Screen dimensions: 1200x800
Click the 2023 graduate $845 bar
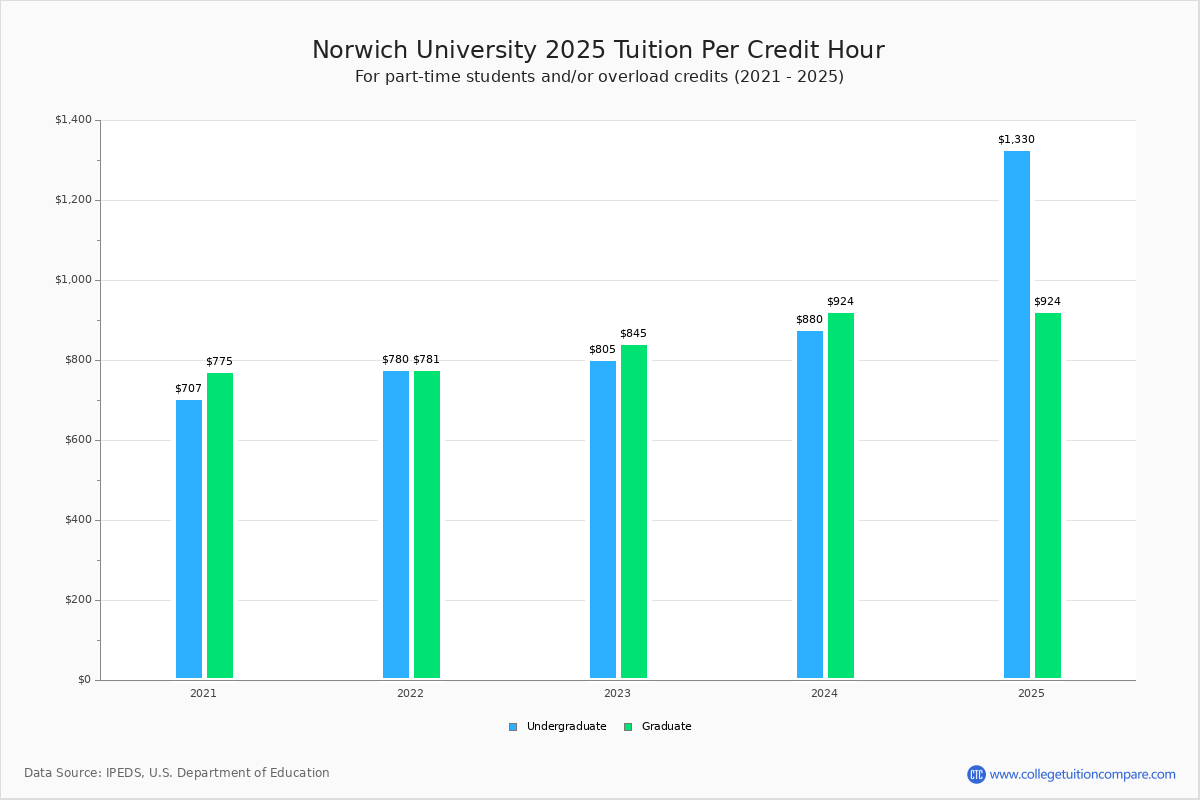(634, 511)
